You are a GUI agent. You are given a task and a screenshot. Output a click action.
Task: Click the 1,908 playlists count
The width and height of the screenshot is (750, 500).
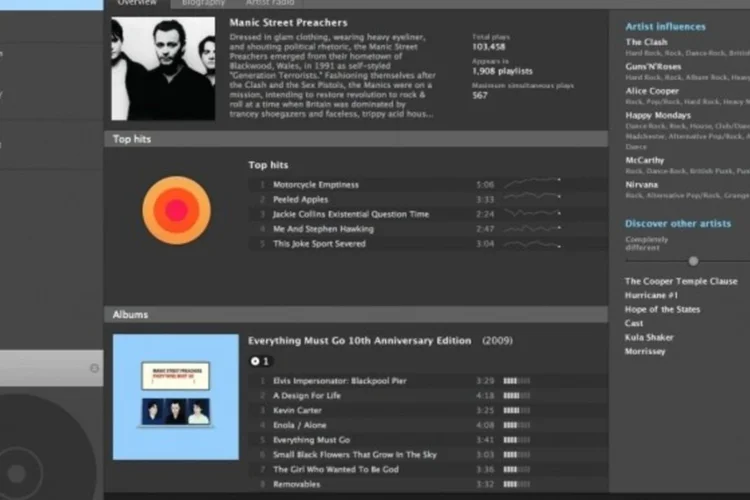(x=502, y=71)
